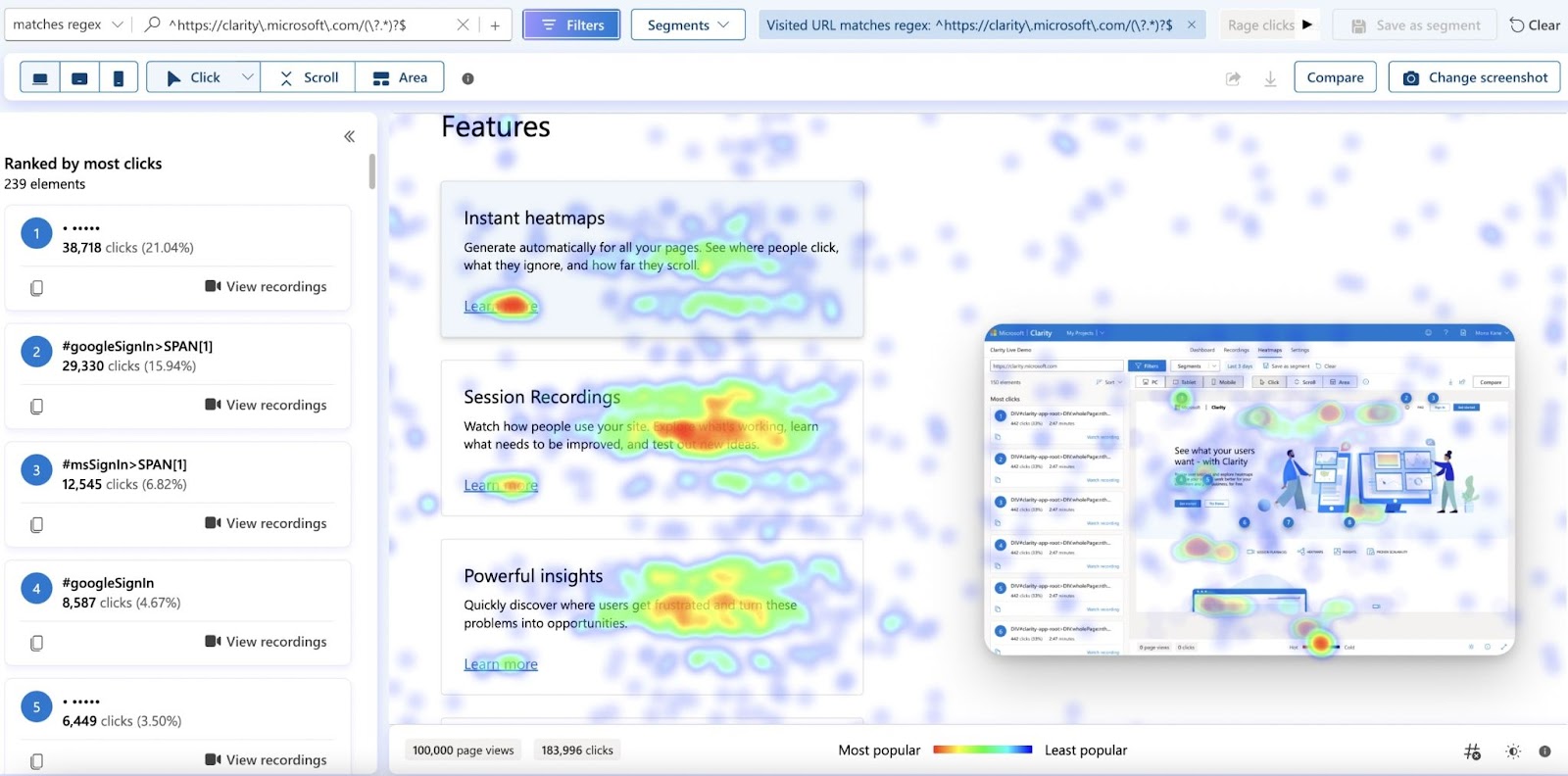Select the Rage clicks filter chip
1568x776 pixels.
click(1260, 24)
